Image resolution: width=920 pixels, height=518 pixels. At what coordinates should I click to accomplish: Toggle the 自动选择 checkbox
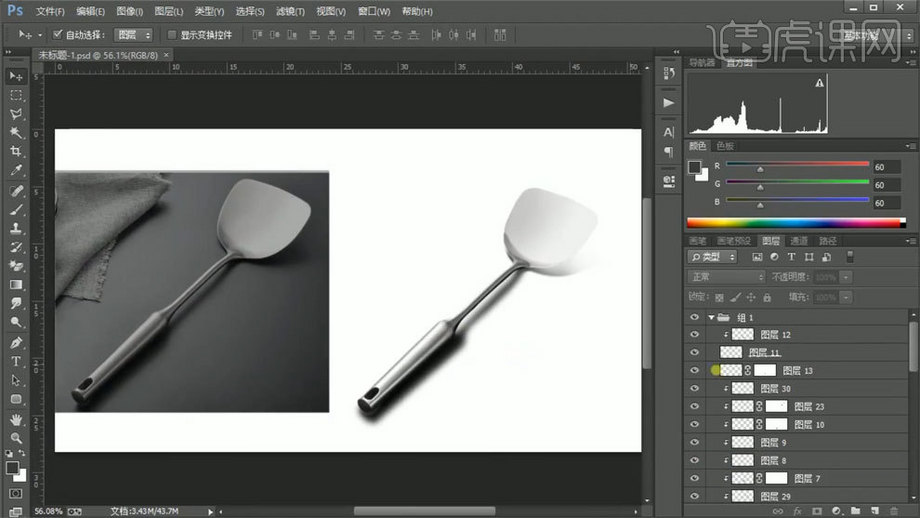57,34
